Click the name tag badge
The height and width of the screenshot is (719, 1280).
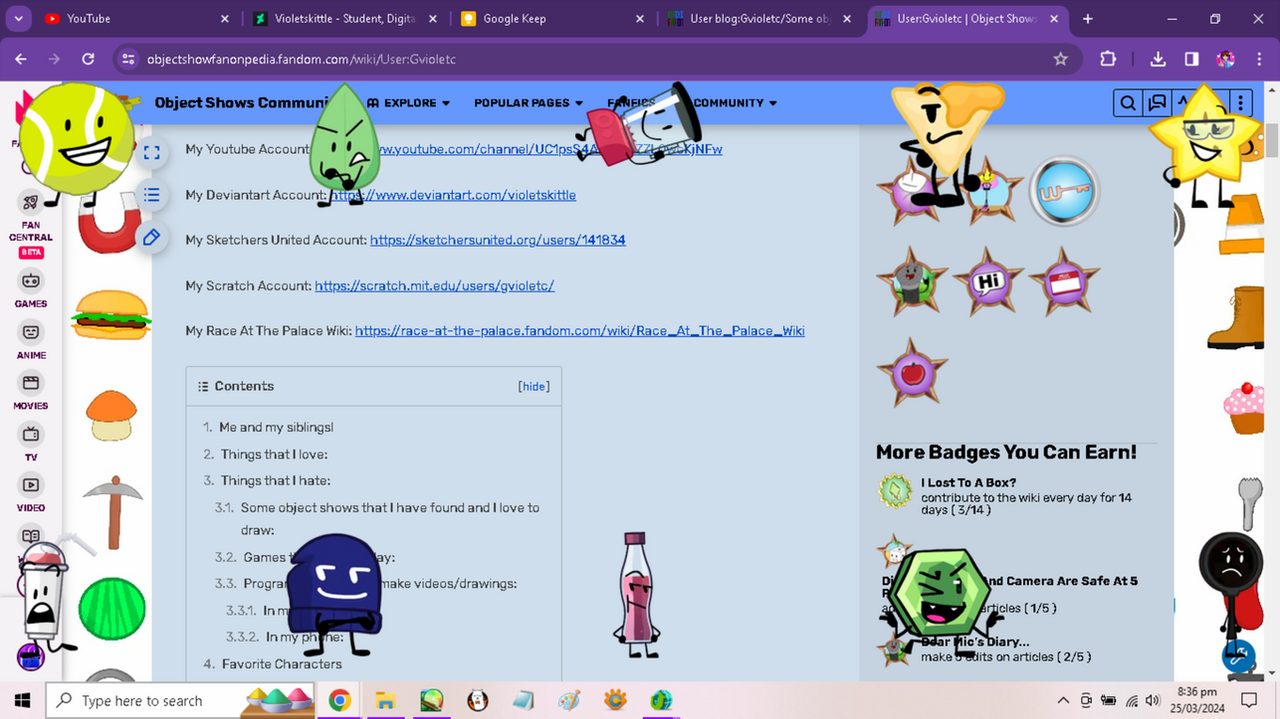1065,281
